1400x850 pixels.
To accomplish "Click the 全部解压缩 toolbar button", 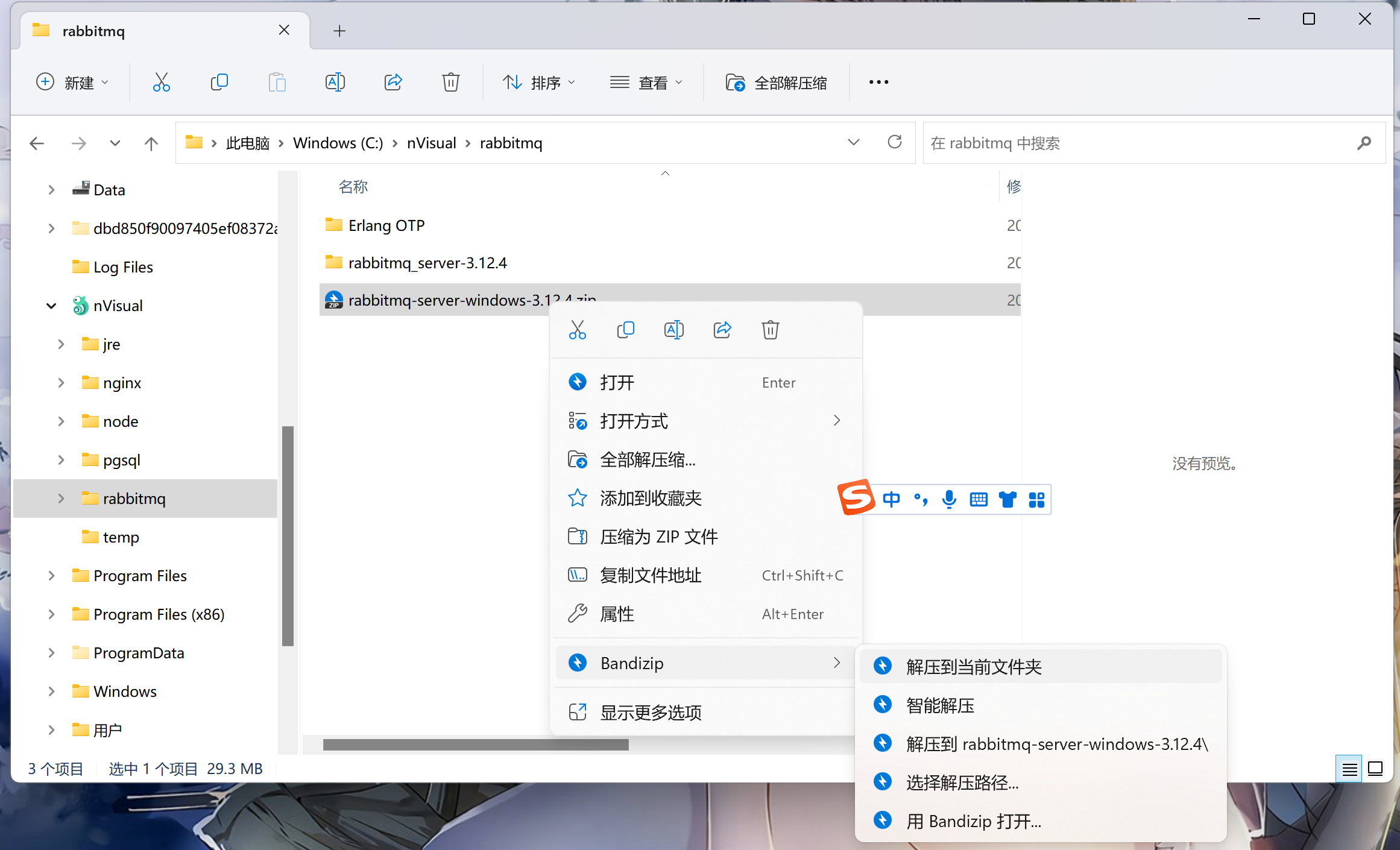I will point(777,83).
